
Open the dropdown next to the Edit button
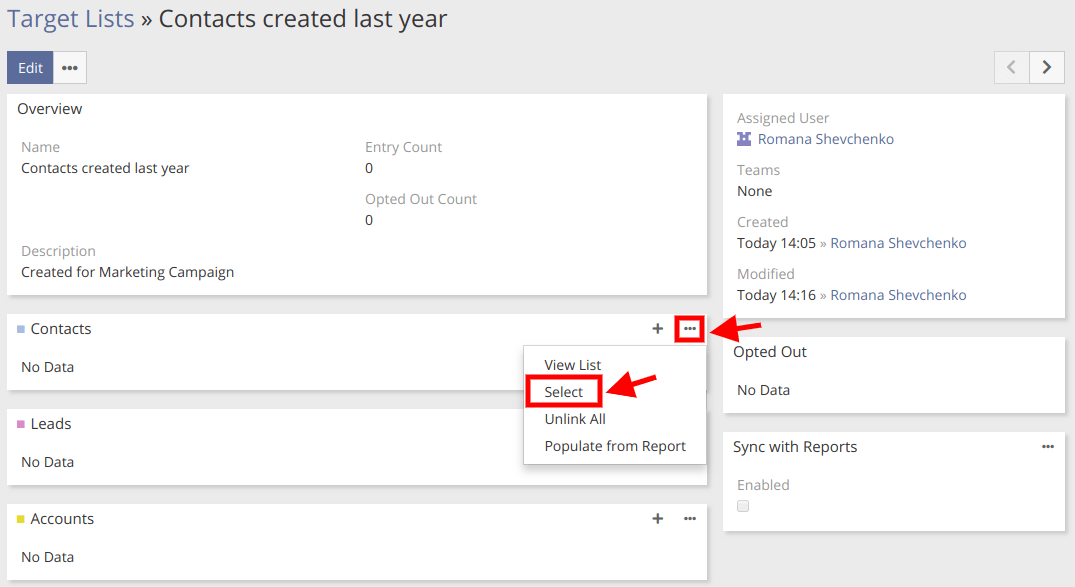(69, 67)
